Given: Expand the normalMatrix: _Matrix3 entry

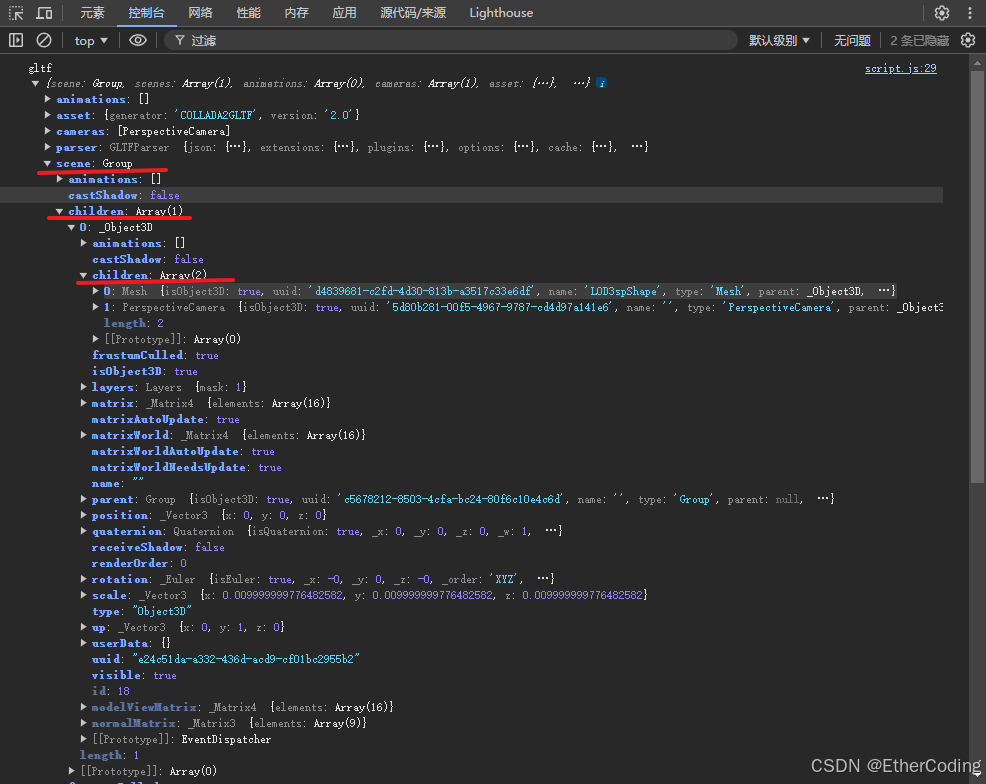Looking at the screenshot, I should point(84,723).
